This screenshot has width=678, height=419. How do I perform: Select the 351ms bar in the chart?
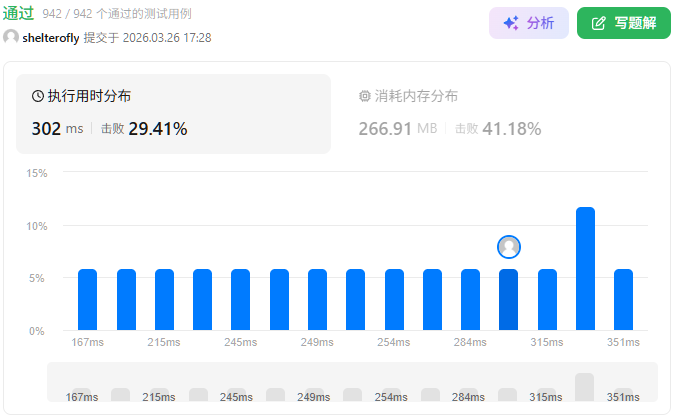[624, 299]
